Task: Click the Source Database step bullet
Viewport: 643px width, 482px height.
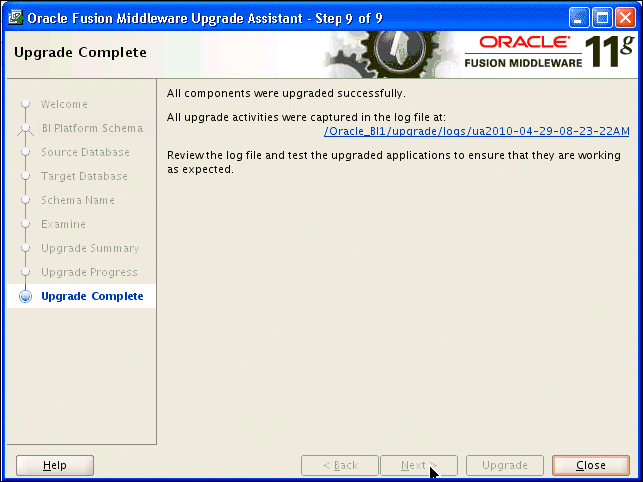Action: point(25,152)
